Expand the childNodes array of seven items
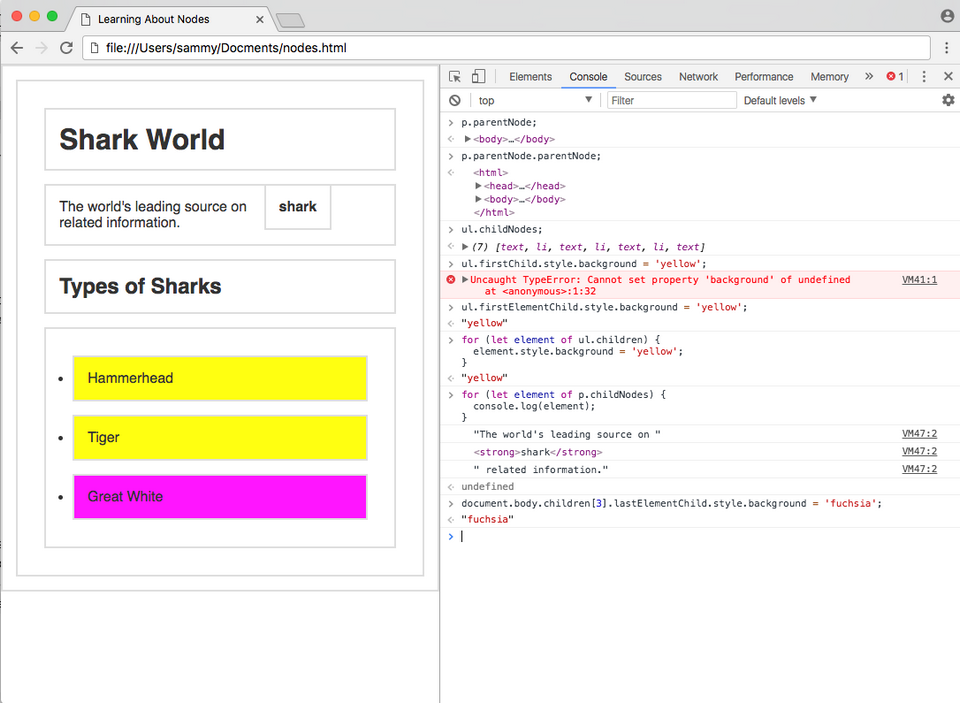 (x=465, y=247)
